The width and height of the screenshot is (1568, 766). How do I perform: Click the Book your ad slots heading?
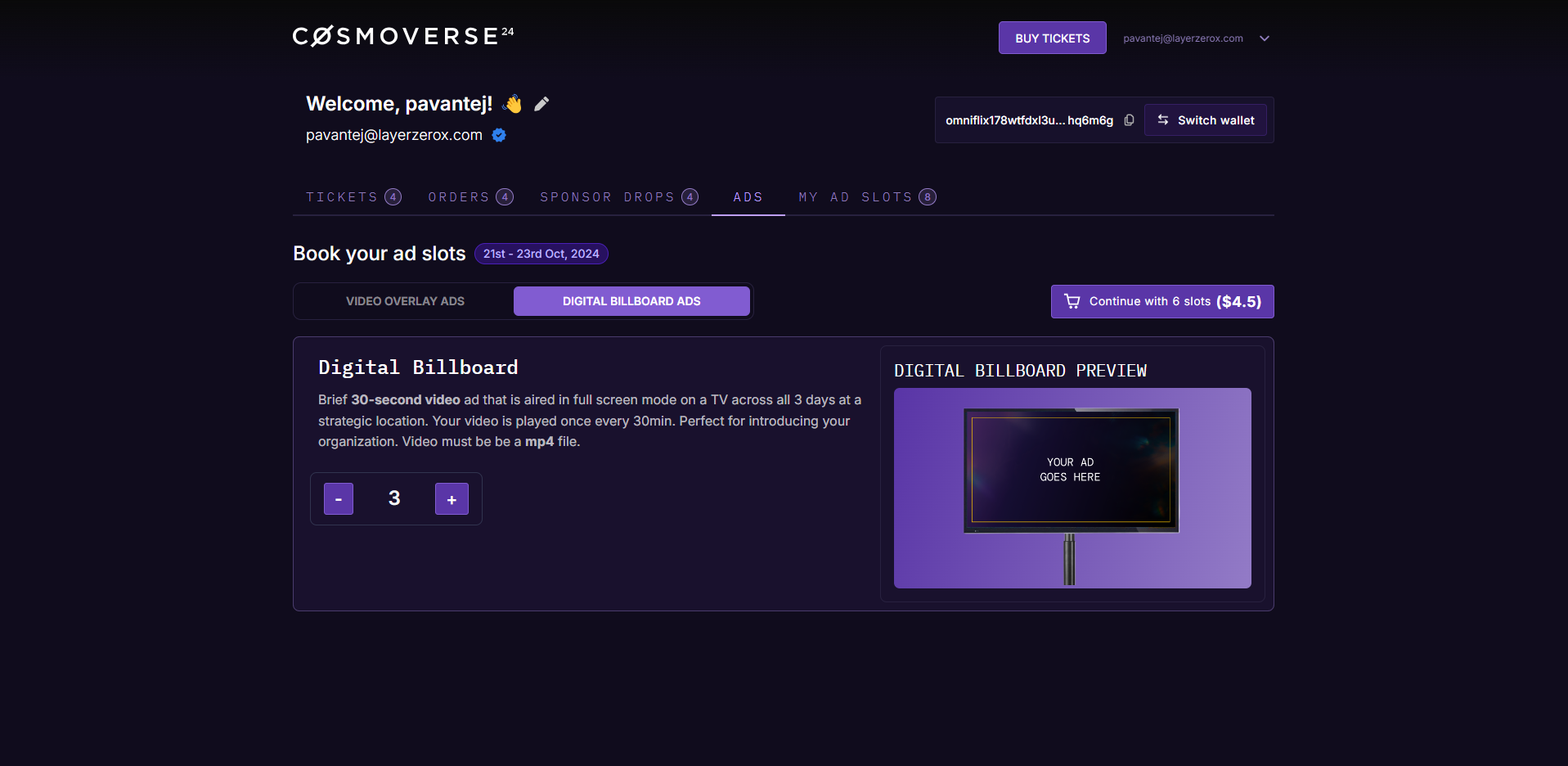[380, 254]
